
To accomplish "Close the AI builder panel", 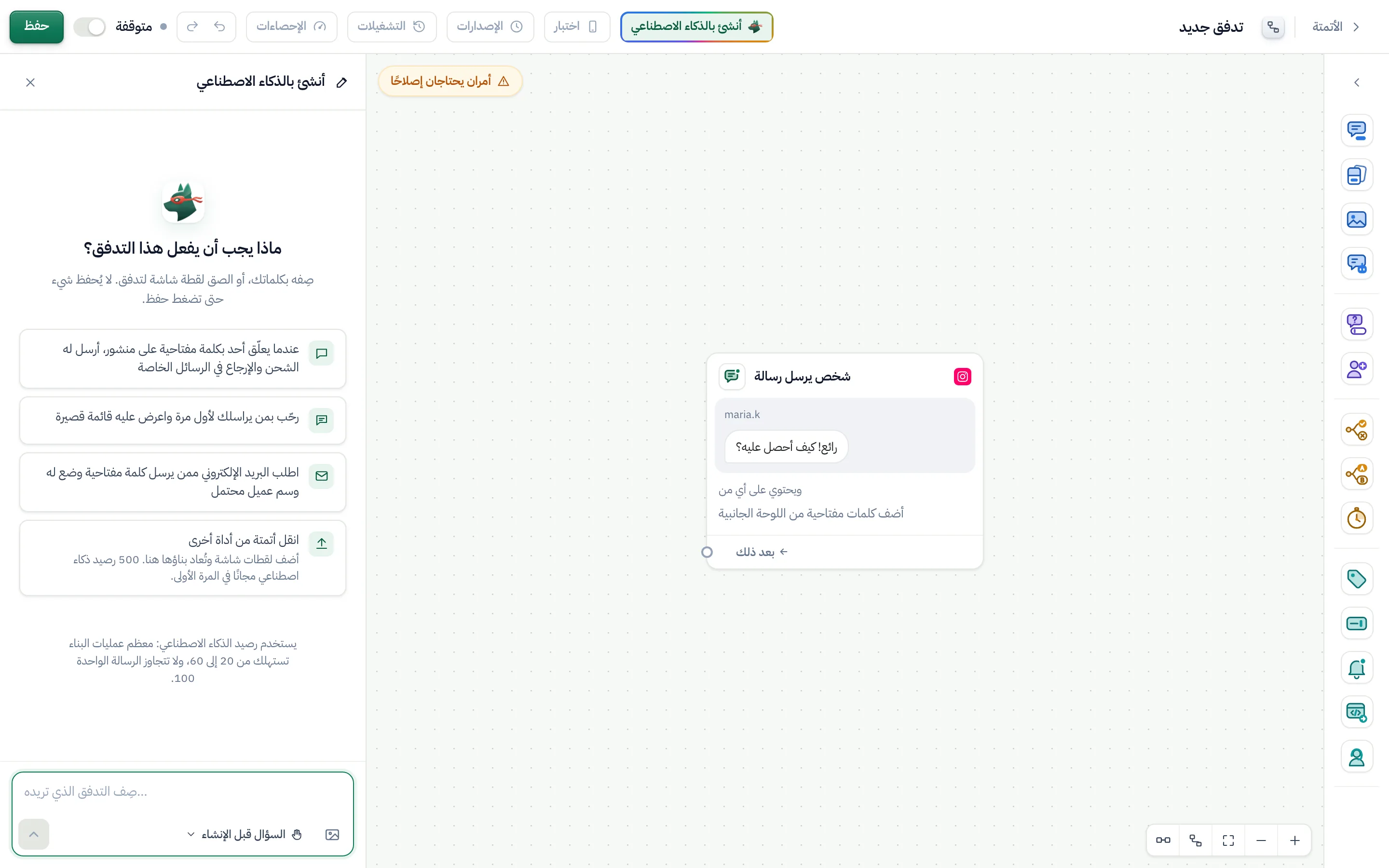I will [x=30, y=82].
